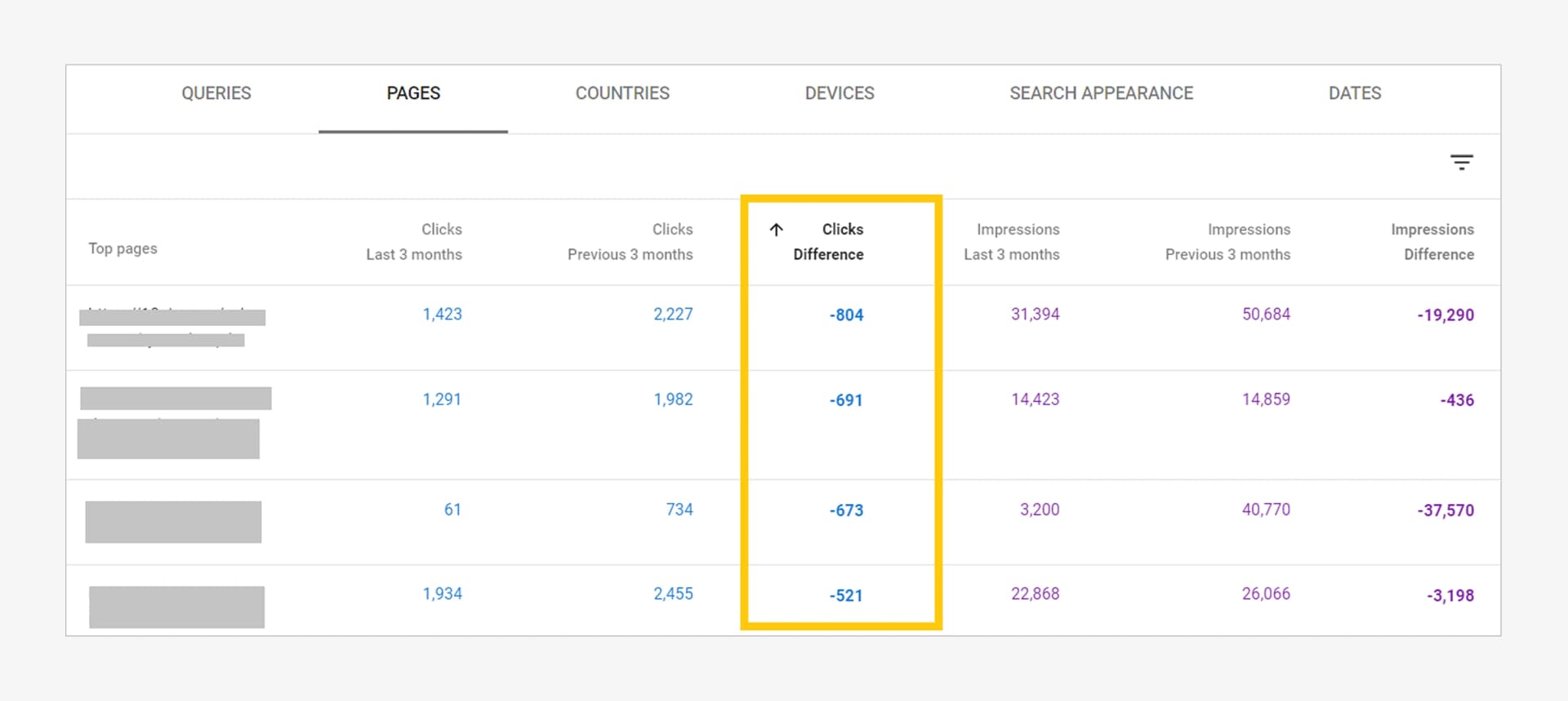1568x701 pixels.
Task: Sort by Impressions Last 3 months header
Action: pyautogui.click(x=1012, y=242)
